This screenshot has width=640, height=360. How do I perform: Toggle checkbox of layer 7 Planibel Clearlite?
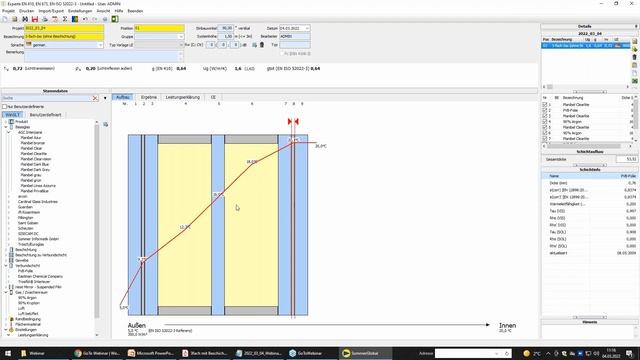[x=544, y=139]
